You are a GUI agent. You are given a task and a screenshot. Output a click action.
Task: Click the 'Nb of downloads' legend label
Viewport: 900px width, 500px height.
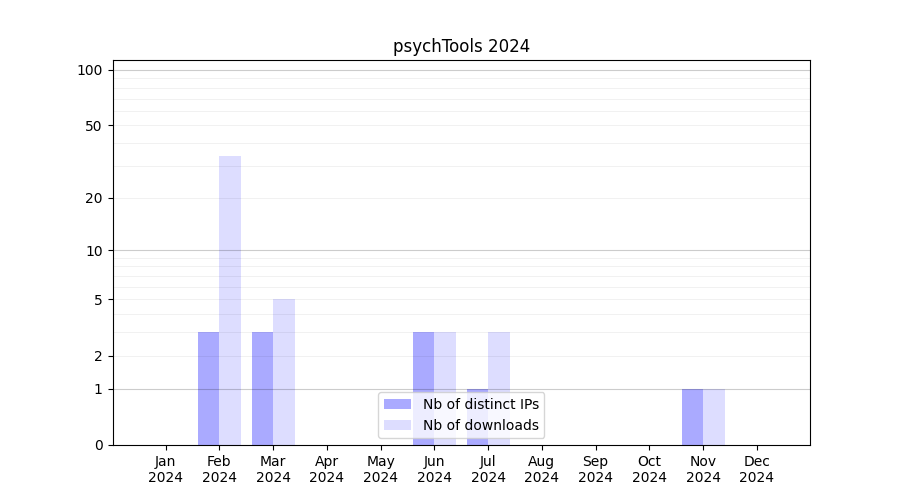coord(481,425)
